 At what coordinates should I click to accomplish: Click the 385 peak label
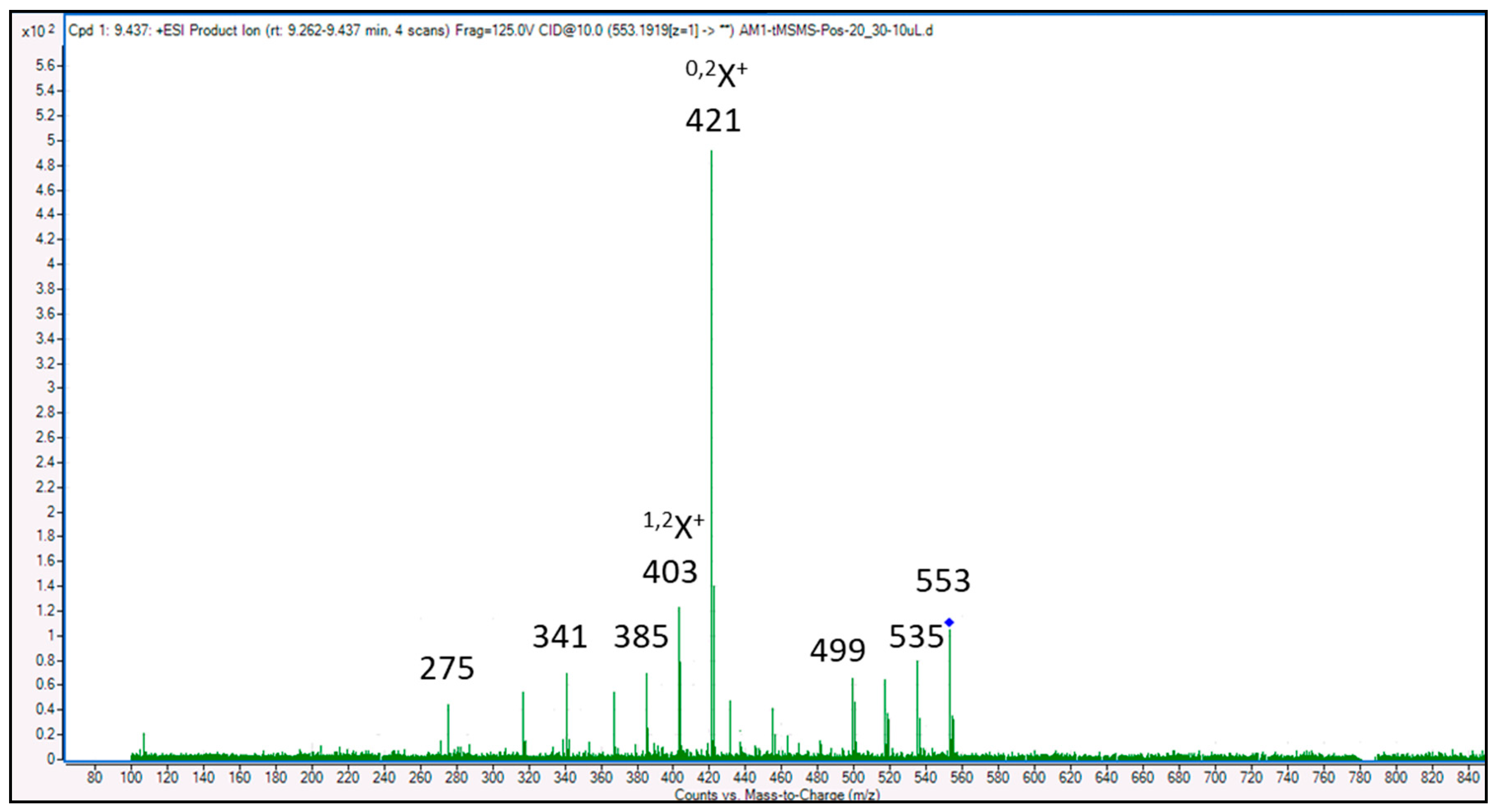tap(641, 637)
